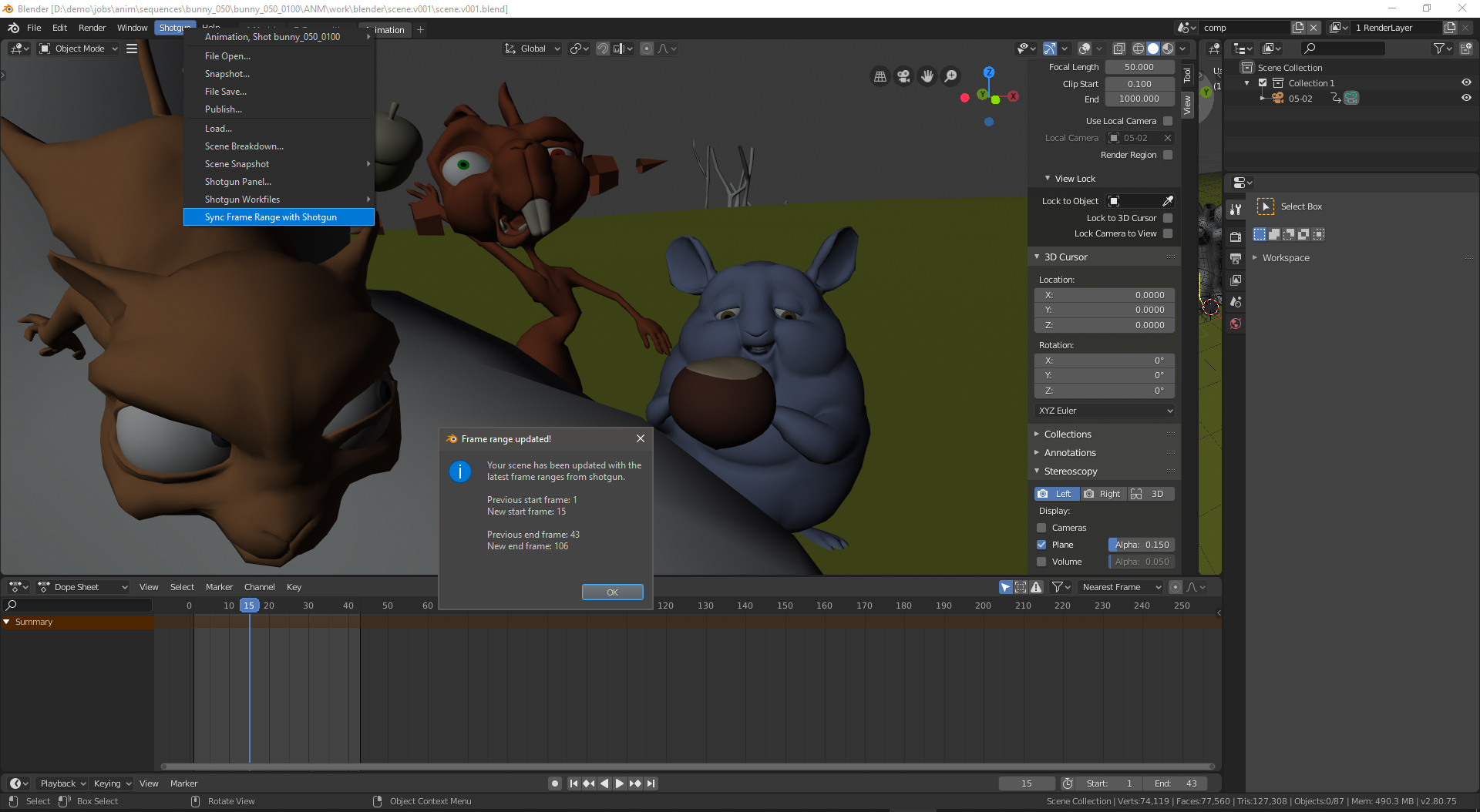Toggle only selected keyframes arrow icon
1480x812 pixels.
point(1006,587)
